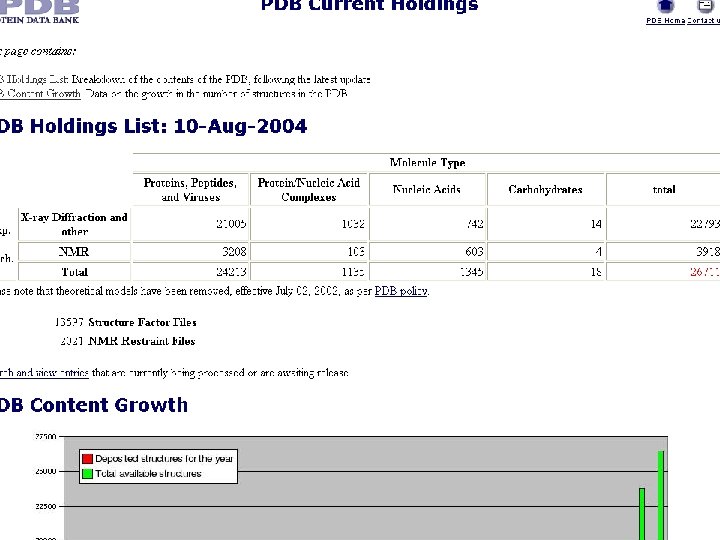Image resolution: width=720 pixels, height=540 pixels.
Task: Click the X-ray nucleic acids cell
Action: click(x=427, y=224)
